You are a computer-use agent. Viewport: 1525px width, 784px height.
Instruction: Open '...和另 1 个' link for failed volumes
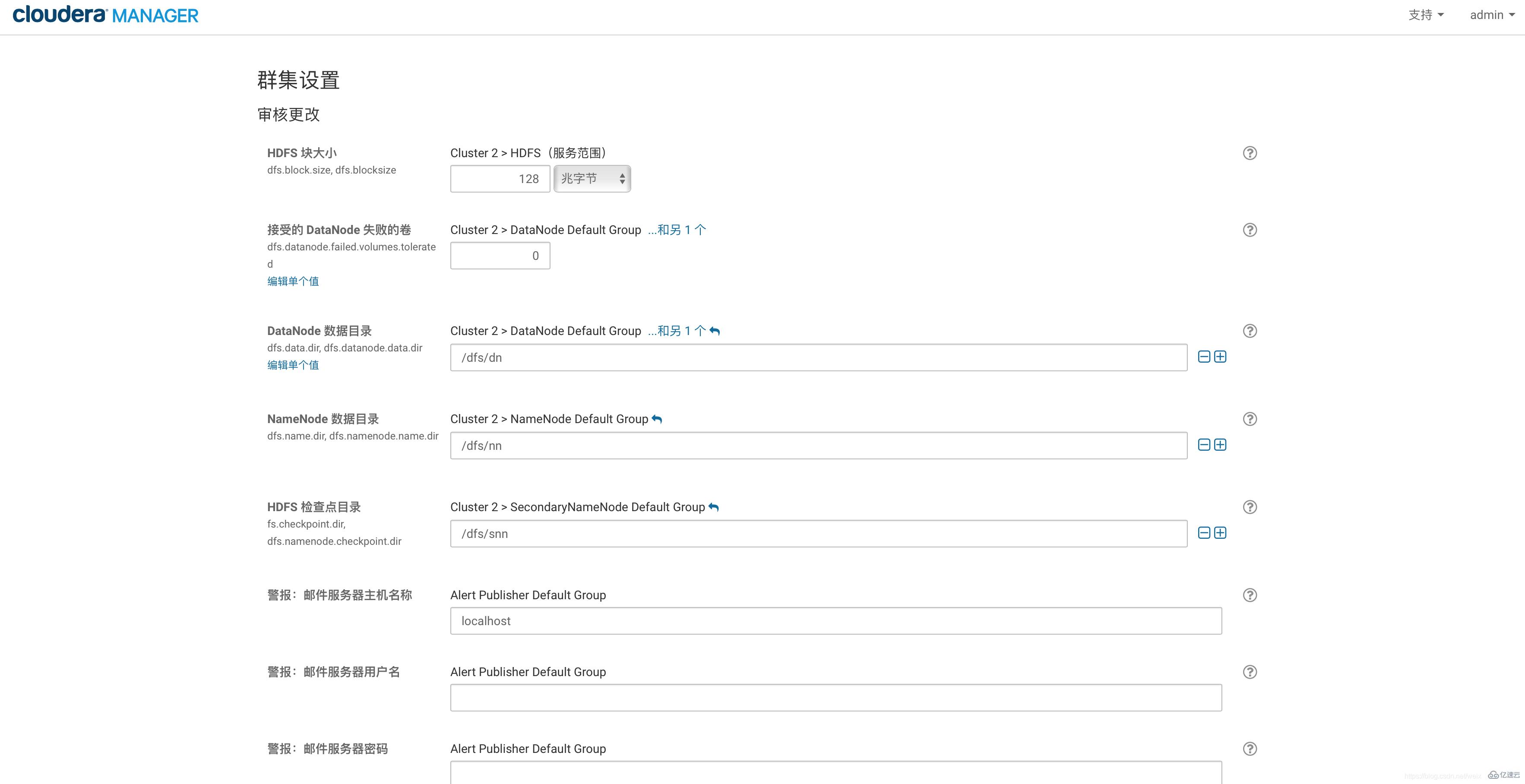[677, 230]
